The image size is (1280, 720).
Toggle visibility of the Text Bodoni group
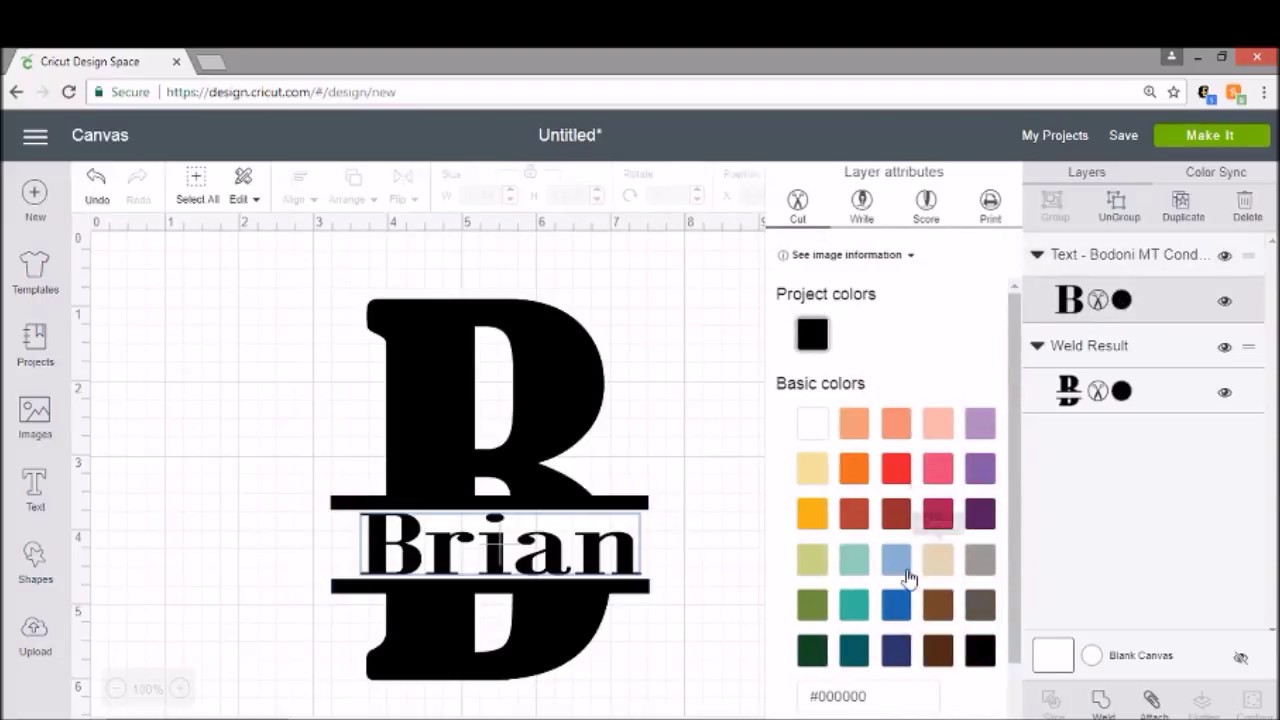pos(1224,256)
